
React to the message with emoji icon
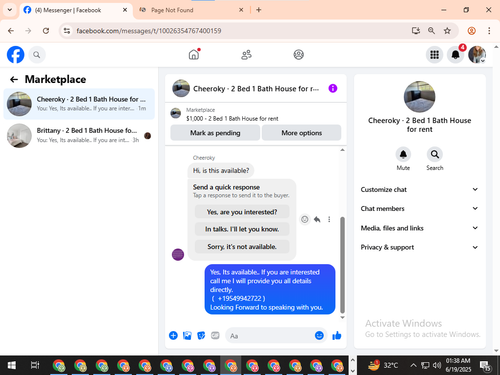point(304,219)
